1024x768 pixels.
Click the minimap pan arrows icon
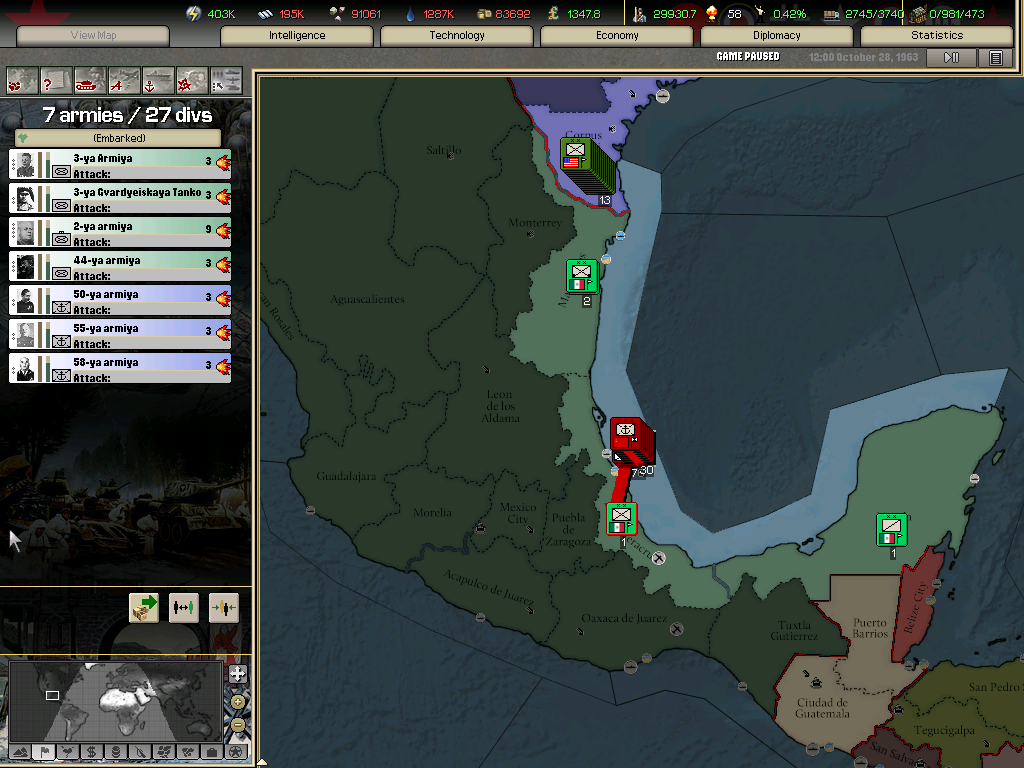[237, 674]
